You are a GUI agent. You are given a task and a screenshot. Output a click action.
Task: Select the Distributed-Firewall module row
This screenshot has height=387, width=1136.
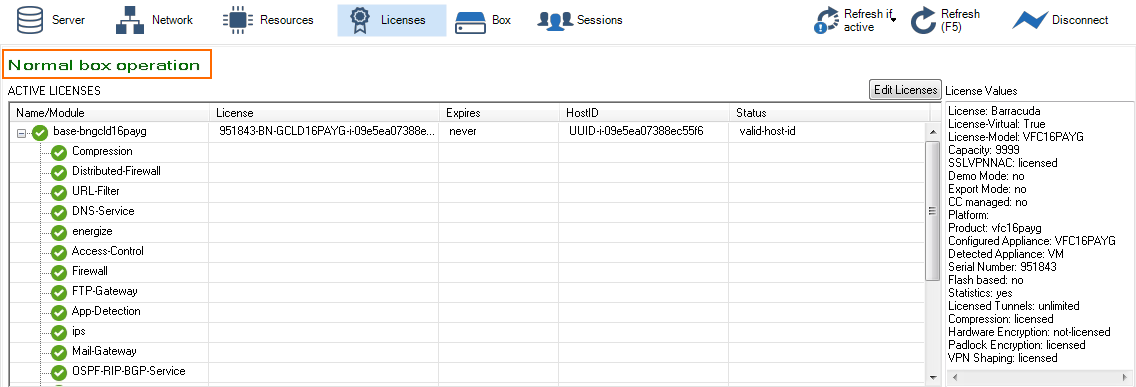(x=468, y=172)
